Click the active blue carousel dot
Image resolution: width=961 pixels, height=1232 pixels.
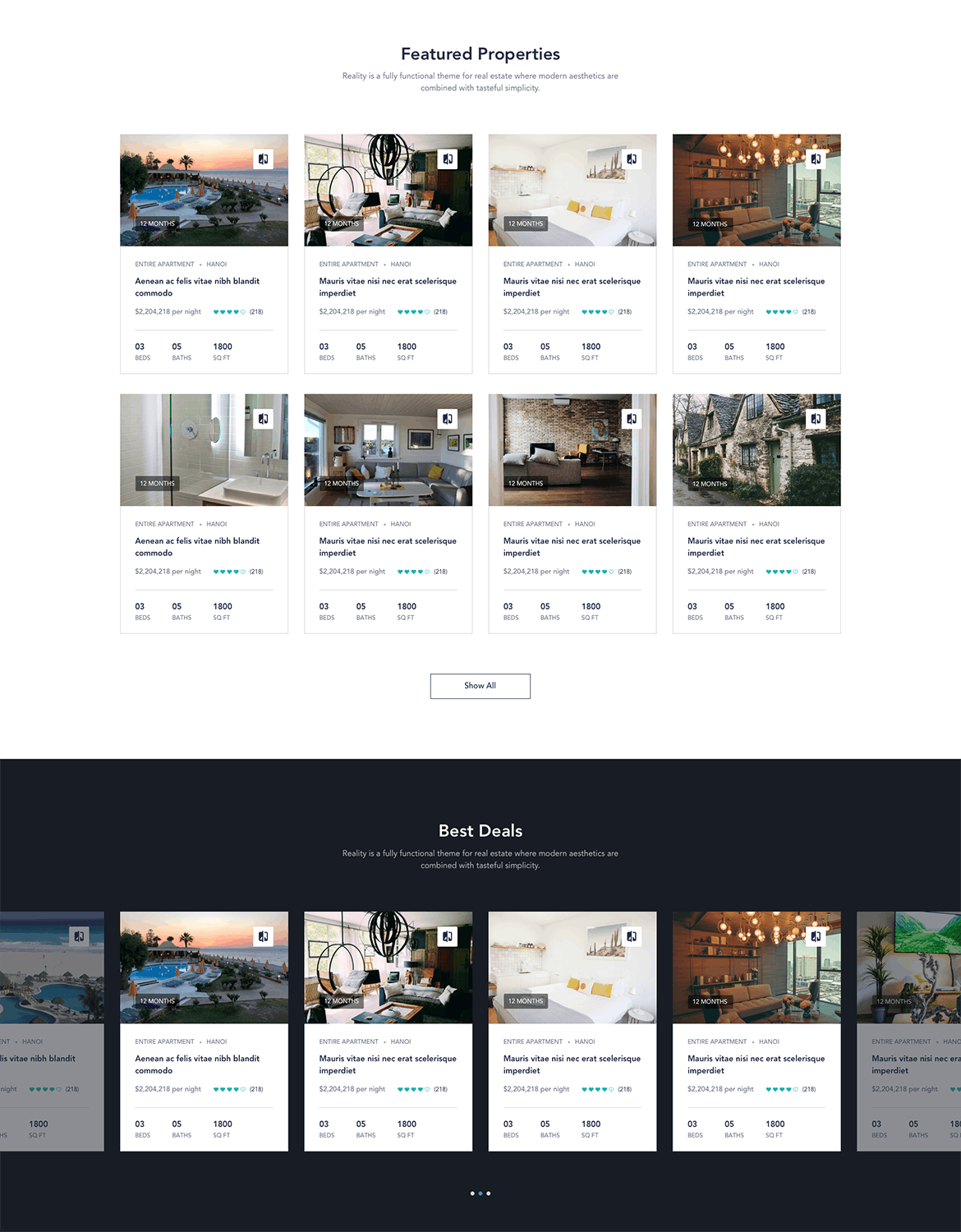click(x=480, y=1193)
